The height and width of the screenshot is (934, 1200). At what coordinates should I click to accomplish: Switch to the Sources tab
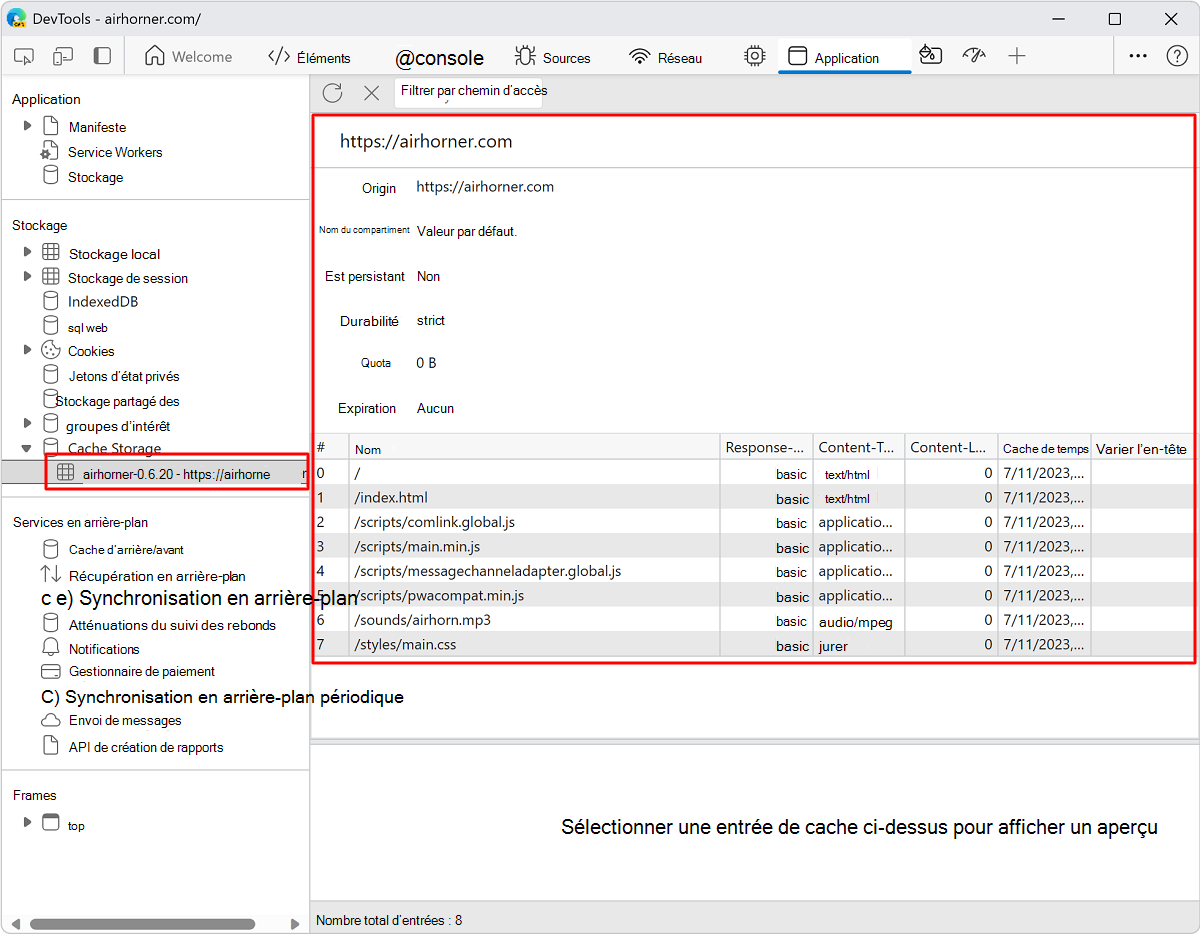click(552, 57)
